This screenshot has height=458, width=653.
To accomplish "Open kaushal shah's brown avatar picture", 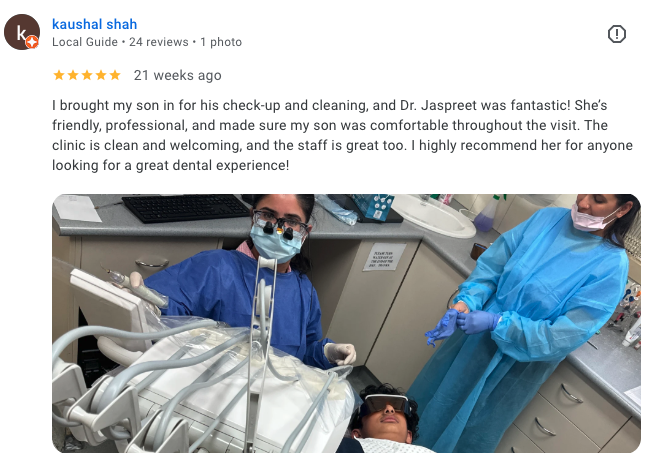I will tap(22, 32).
